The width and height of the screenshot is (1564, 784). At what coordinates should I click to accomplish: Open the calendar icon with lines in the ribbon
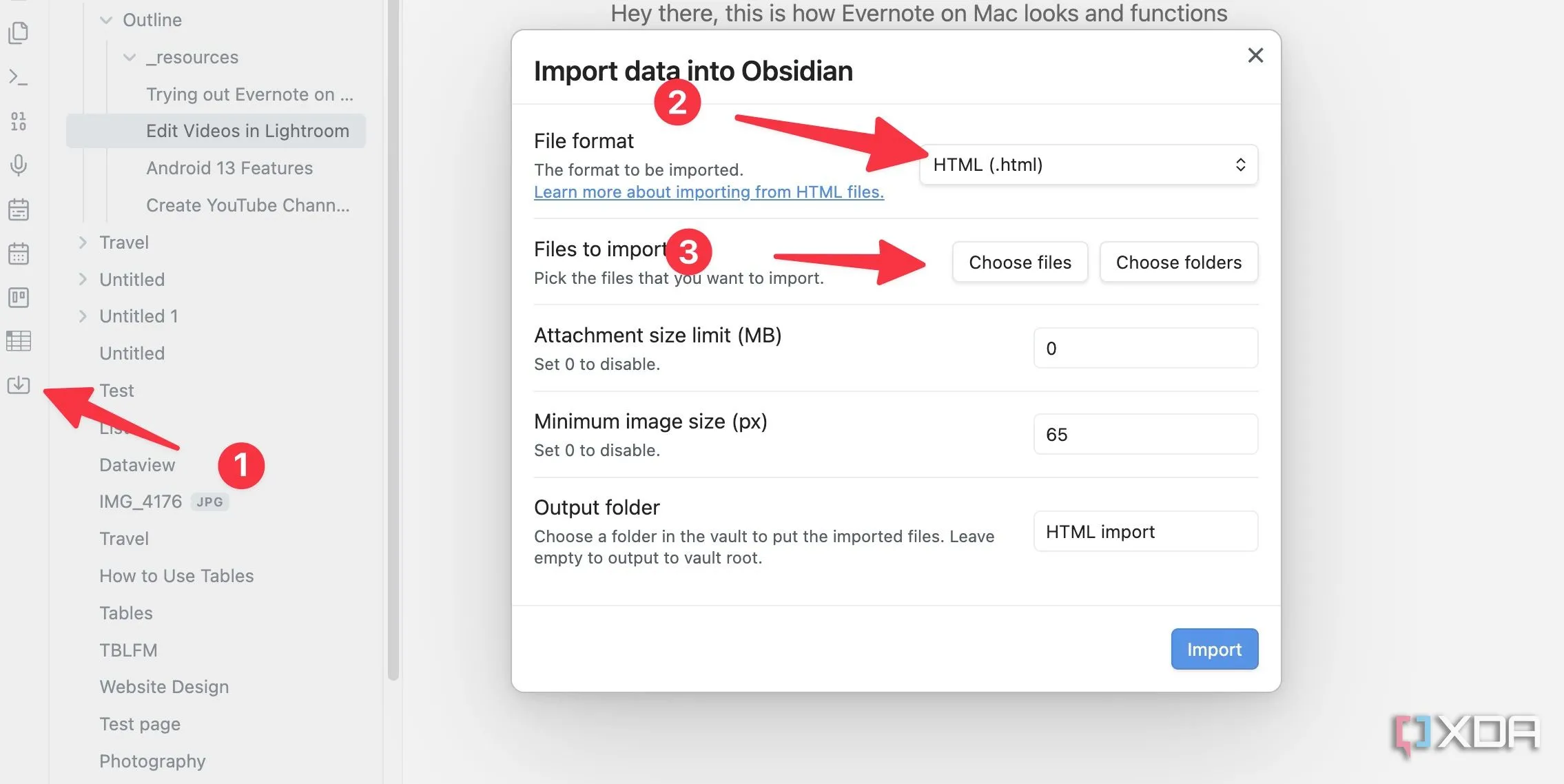pos(19,209)
